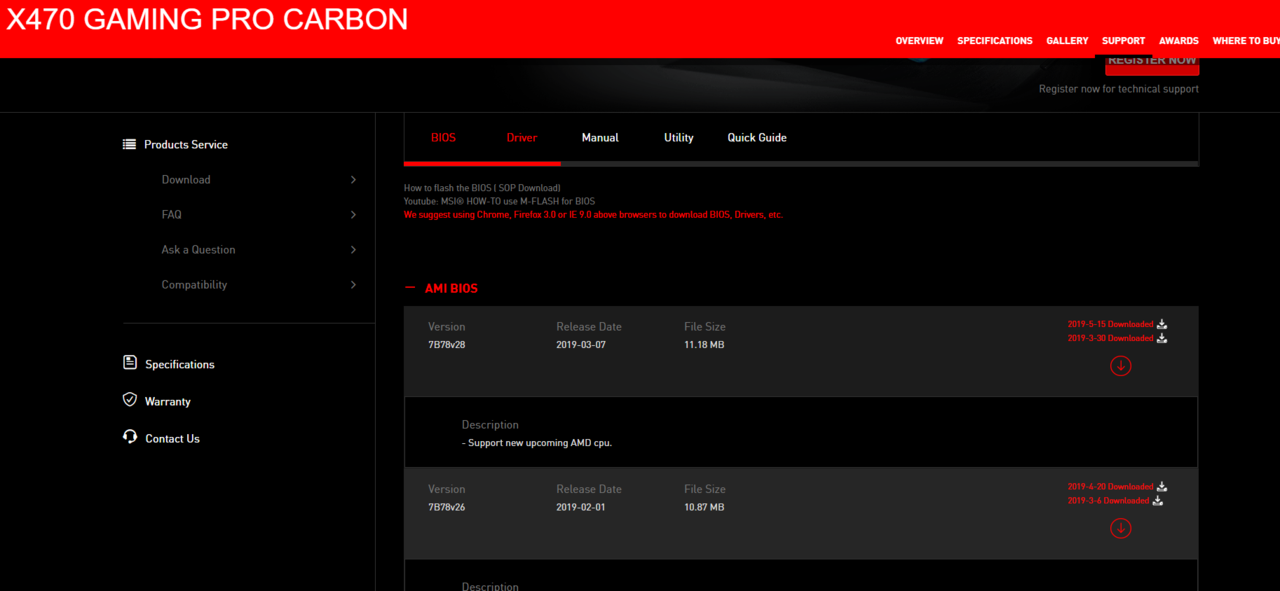The height and width of the screenshot is (591, 1280).
Task: Click version text 7B78v26
Action: click(446, 507)
